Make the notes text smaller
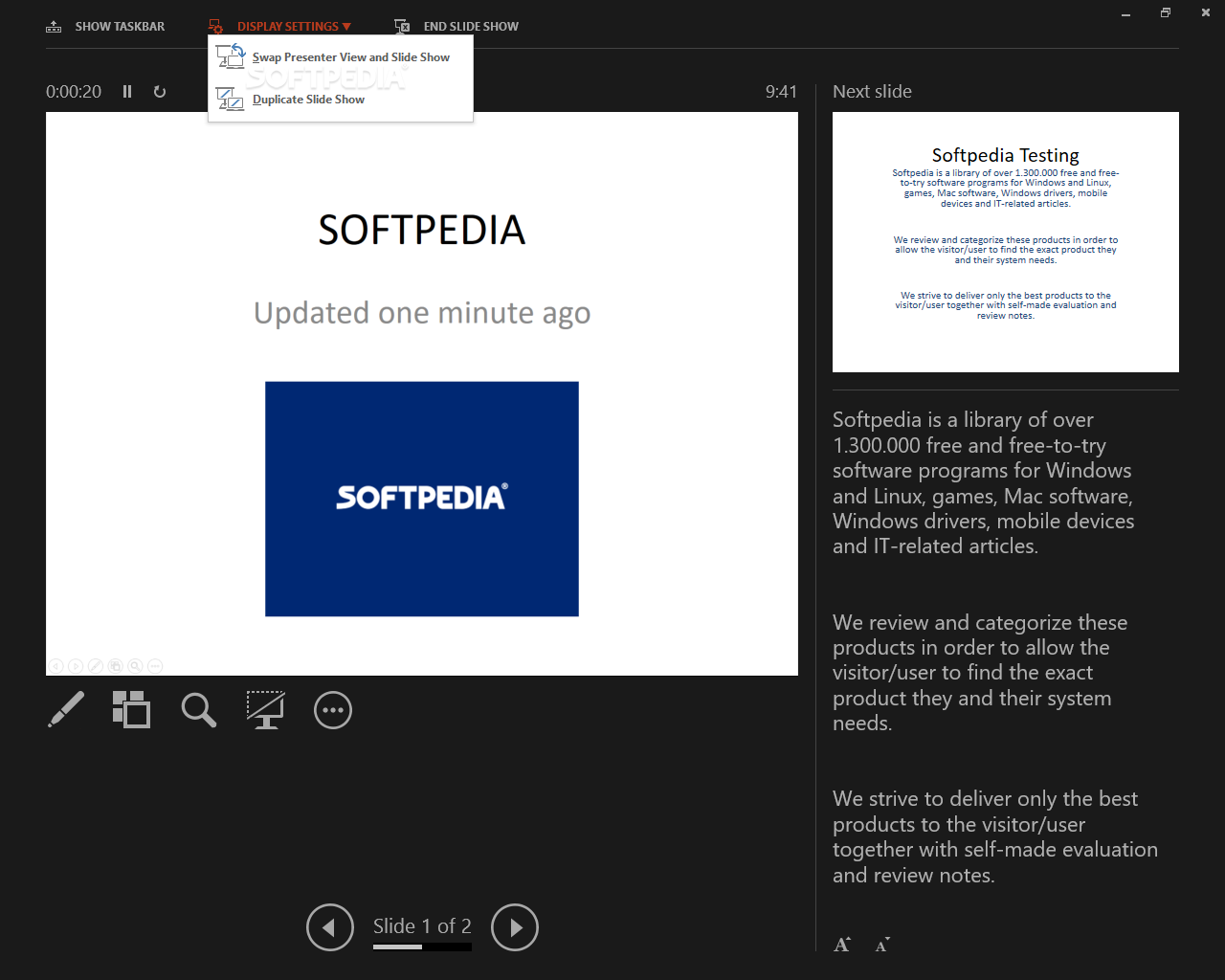1225x980 pixels. point(882,945)
